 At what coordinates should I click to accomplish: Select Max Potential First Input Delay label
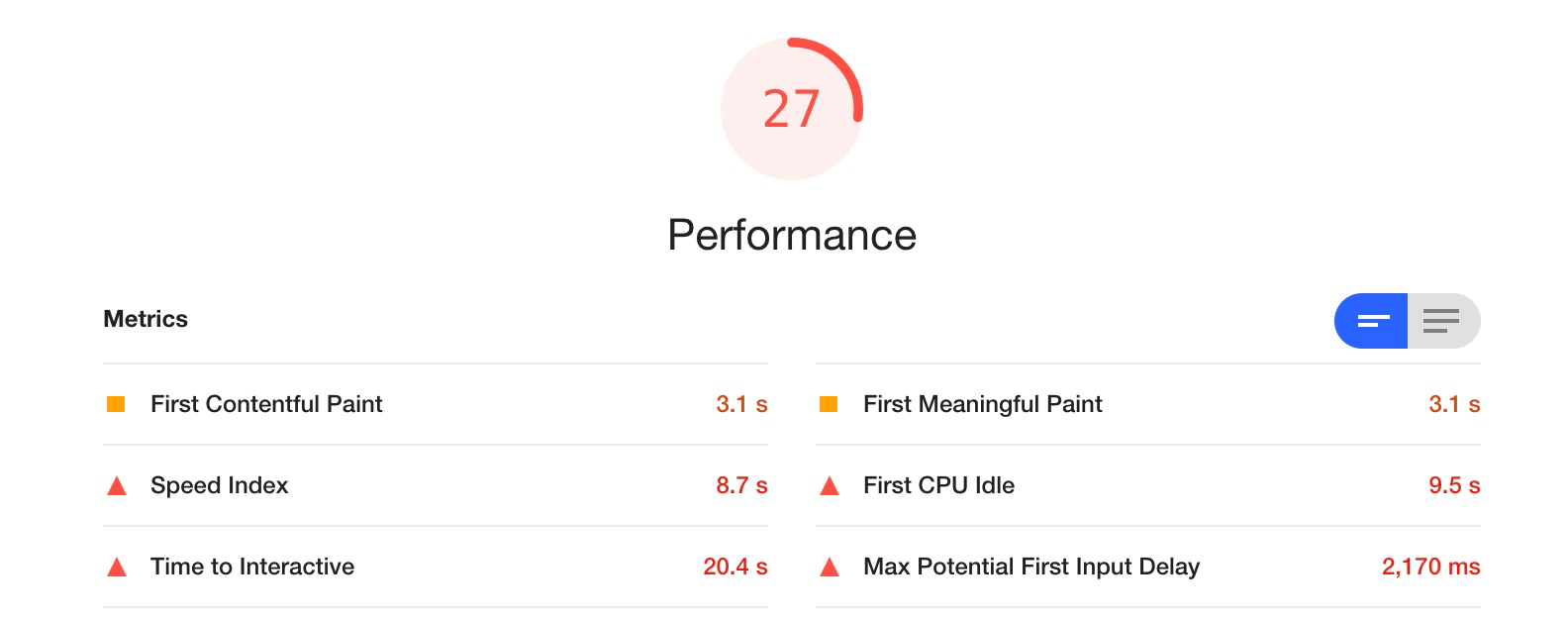click(x=1031, y=567)
